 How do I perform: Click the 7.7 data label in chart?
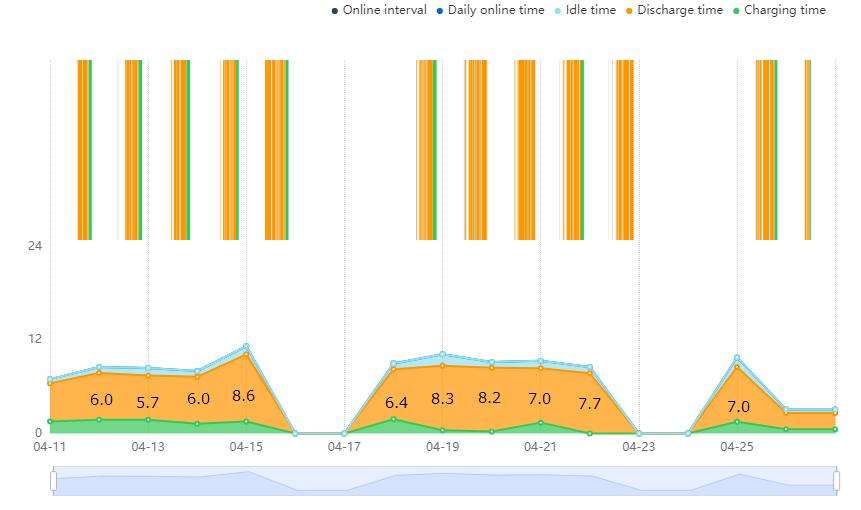point(589,404)
